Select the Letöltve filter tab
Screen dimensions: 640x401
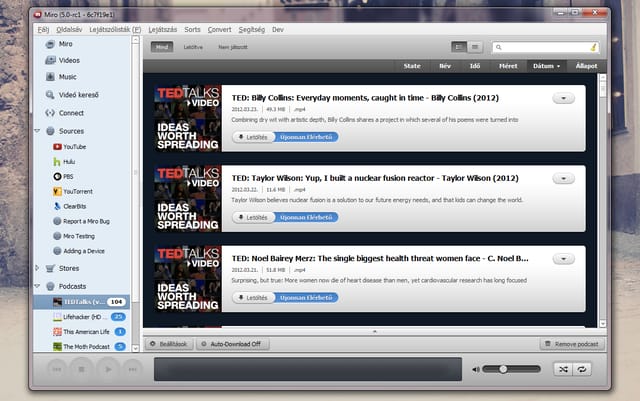coord(193,47)
